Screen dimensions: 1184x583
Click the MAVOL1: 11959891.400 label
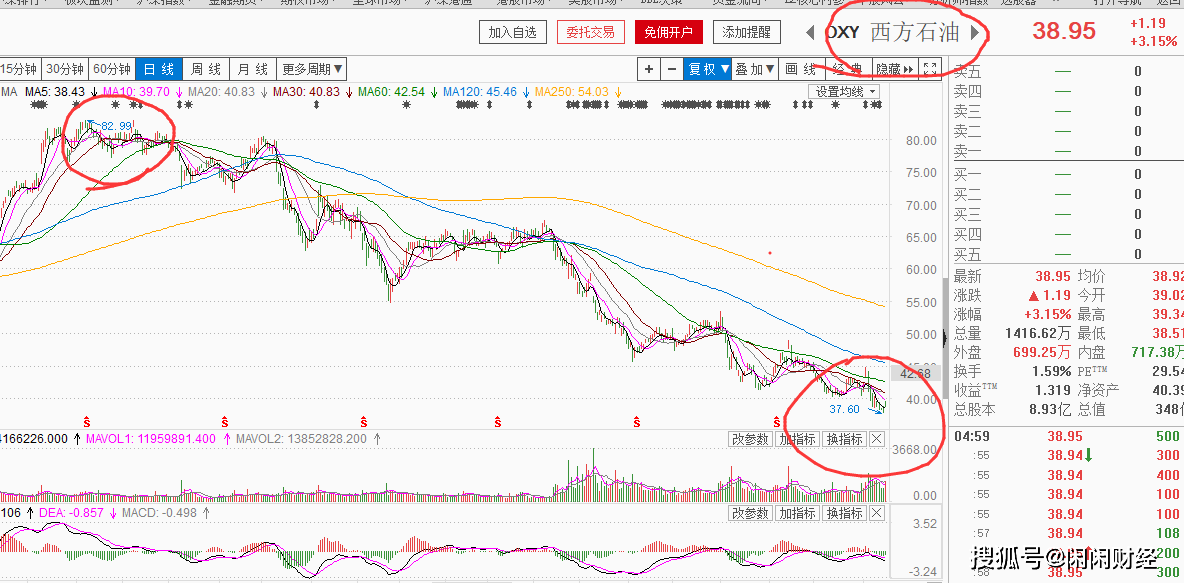[151, 439]
